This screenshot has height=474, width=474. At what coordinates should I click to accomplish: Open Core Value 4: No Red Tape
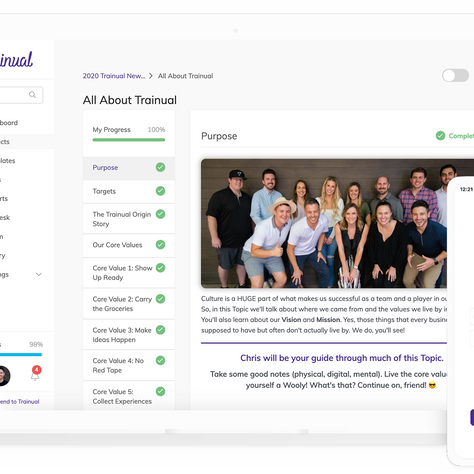[x=129, y=365]
